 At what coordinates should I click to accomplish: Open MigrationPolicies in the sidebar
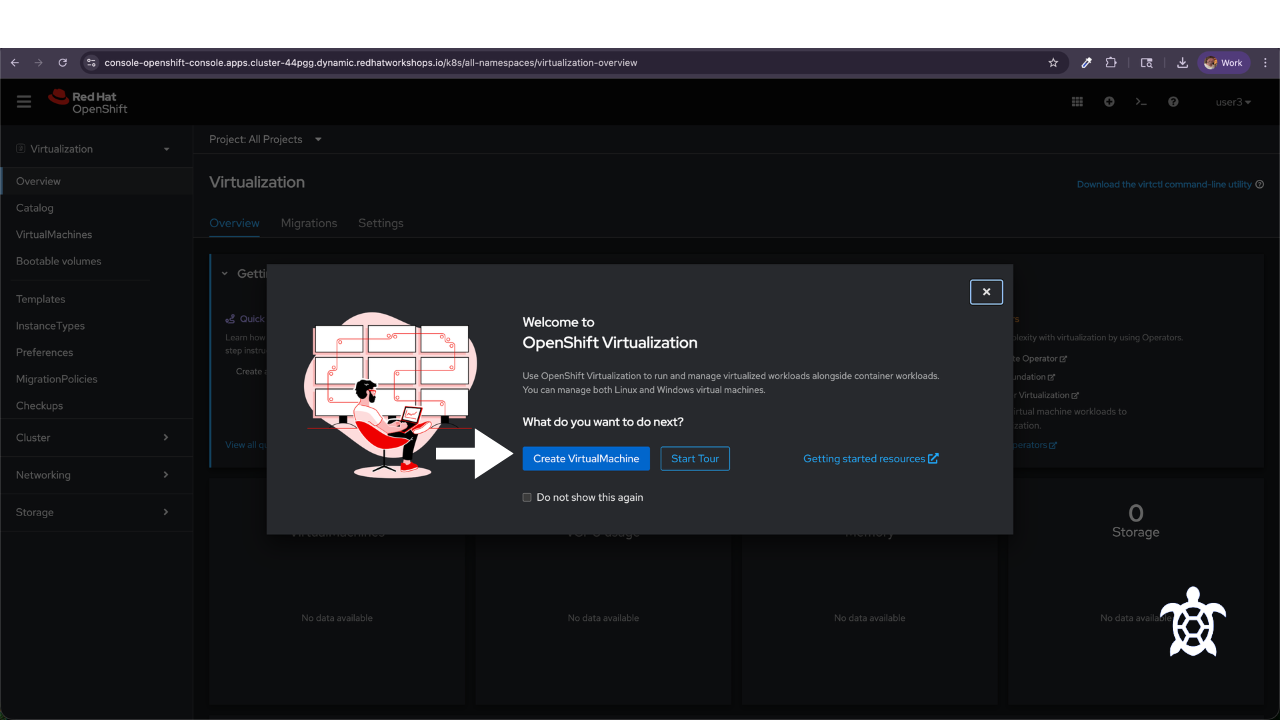pyautogui.click(x=96, y=379)
